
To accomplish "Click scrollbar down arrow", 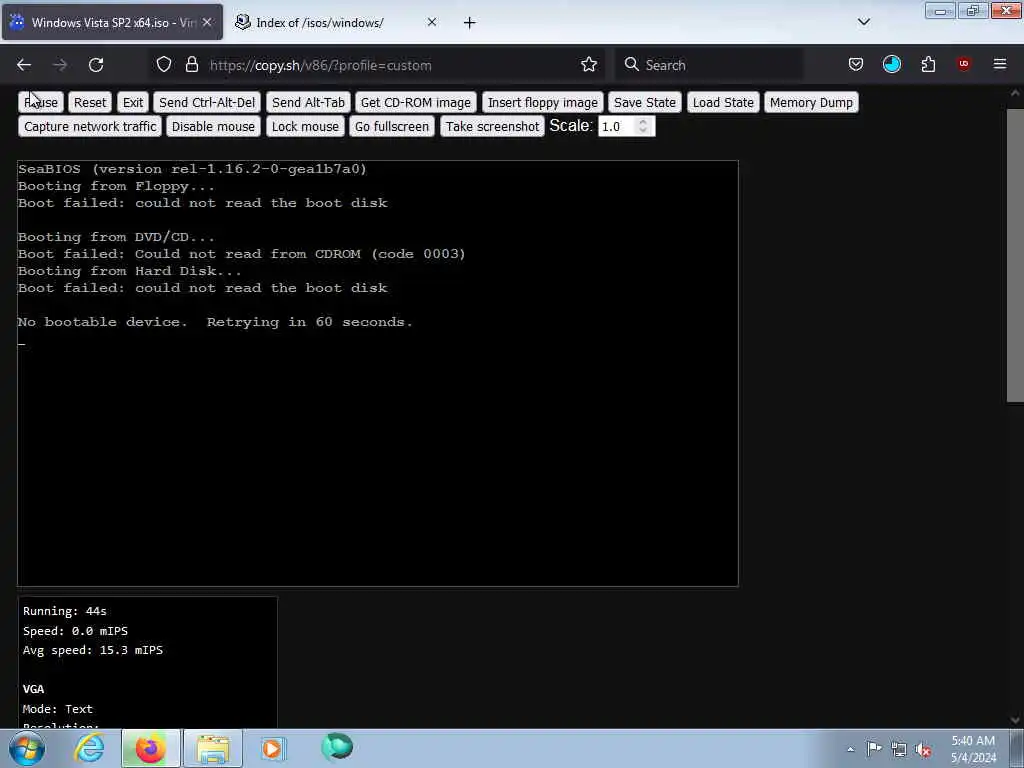I will pyautogui.click(x=1015, y=720).
